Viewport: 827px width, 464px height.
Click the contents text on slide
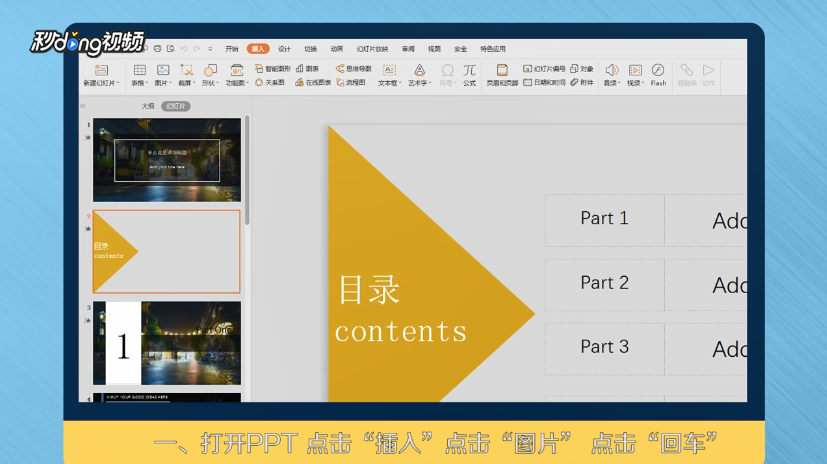[401, 332]
